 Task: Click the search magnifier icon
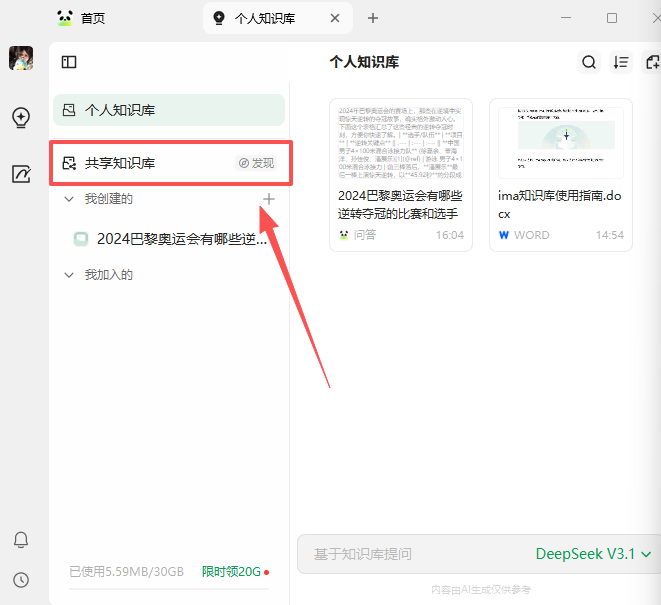coord(589,62)
